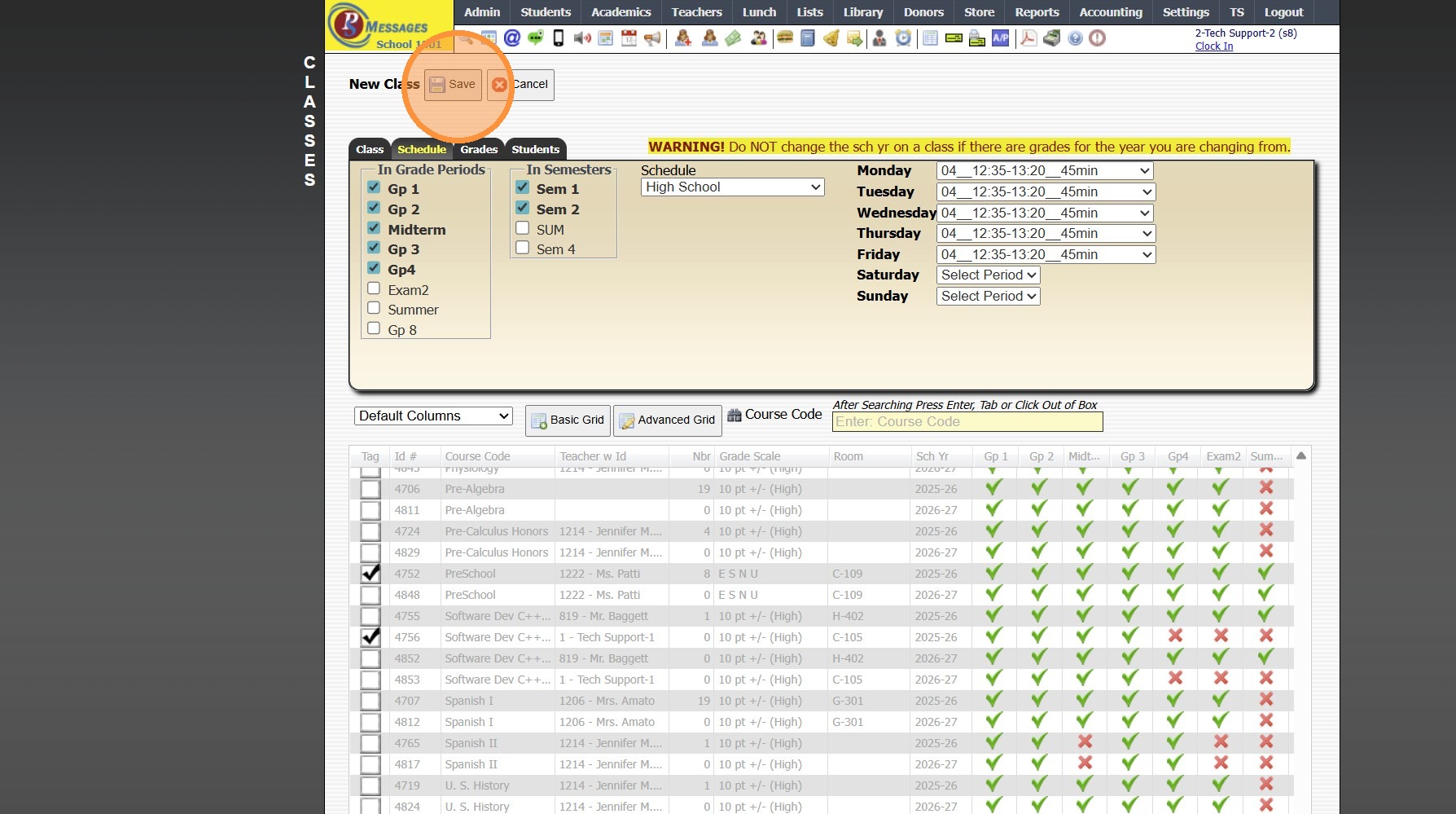The width and height of the screenshot is (1456, 814).
Task: Click the Basic Grid button
Action: coord(568,420)
